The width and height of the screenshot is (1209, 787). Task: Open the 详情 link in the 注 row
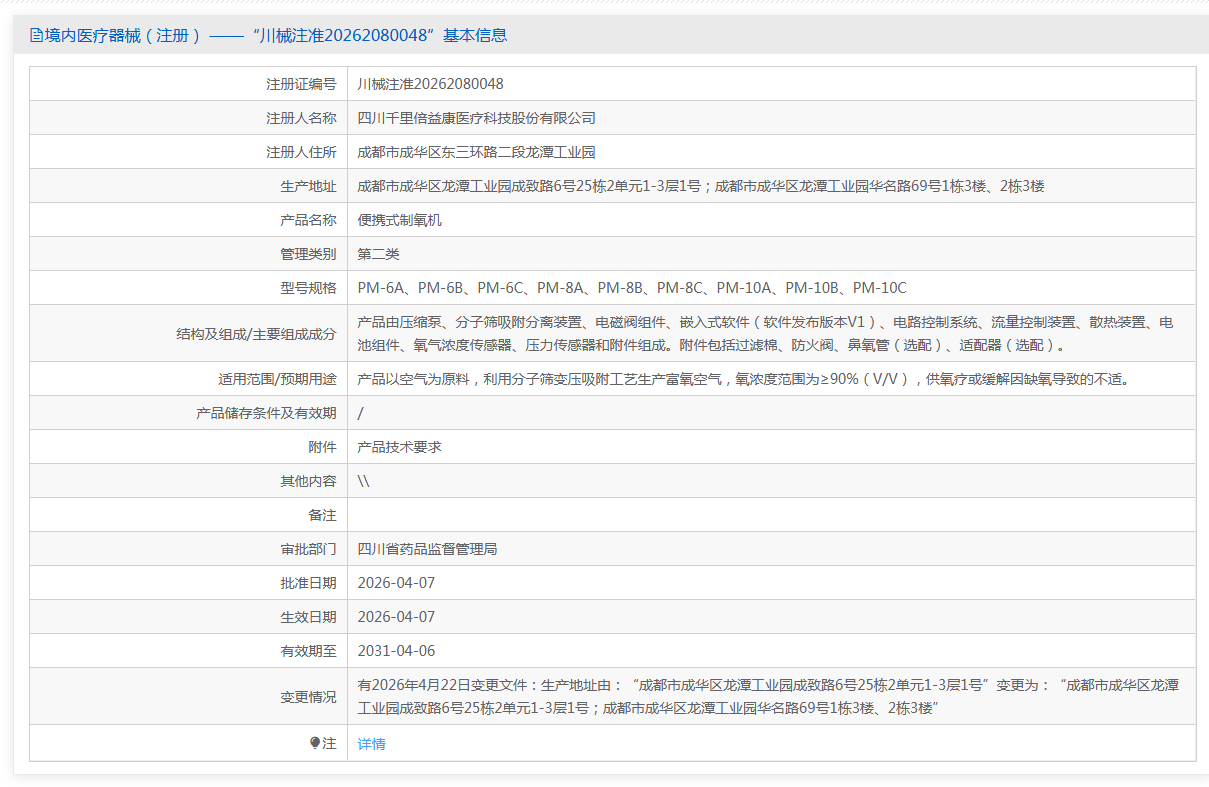pyautogui.click(x=371, y=744)
